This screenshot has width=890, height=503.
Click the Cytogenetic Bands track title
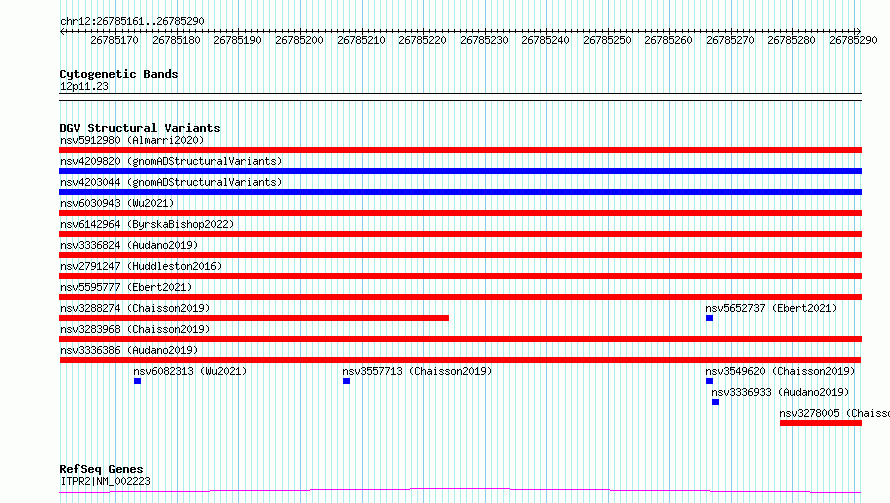[119, 74]
